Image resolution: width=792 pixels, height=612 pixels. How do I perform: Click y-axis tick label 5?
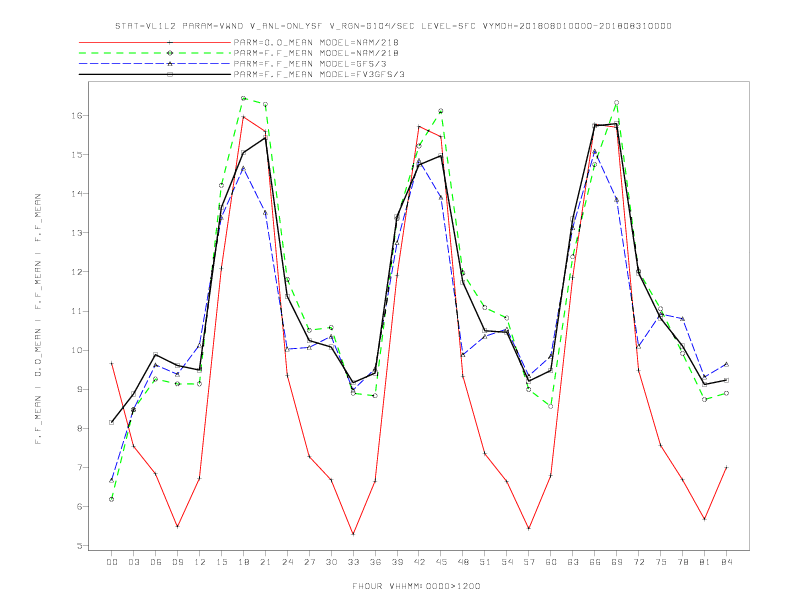tap(79, 546)
